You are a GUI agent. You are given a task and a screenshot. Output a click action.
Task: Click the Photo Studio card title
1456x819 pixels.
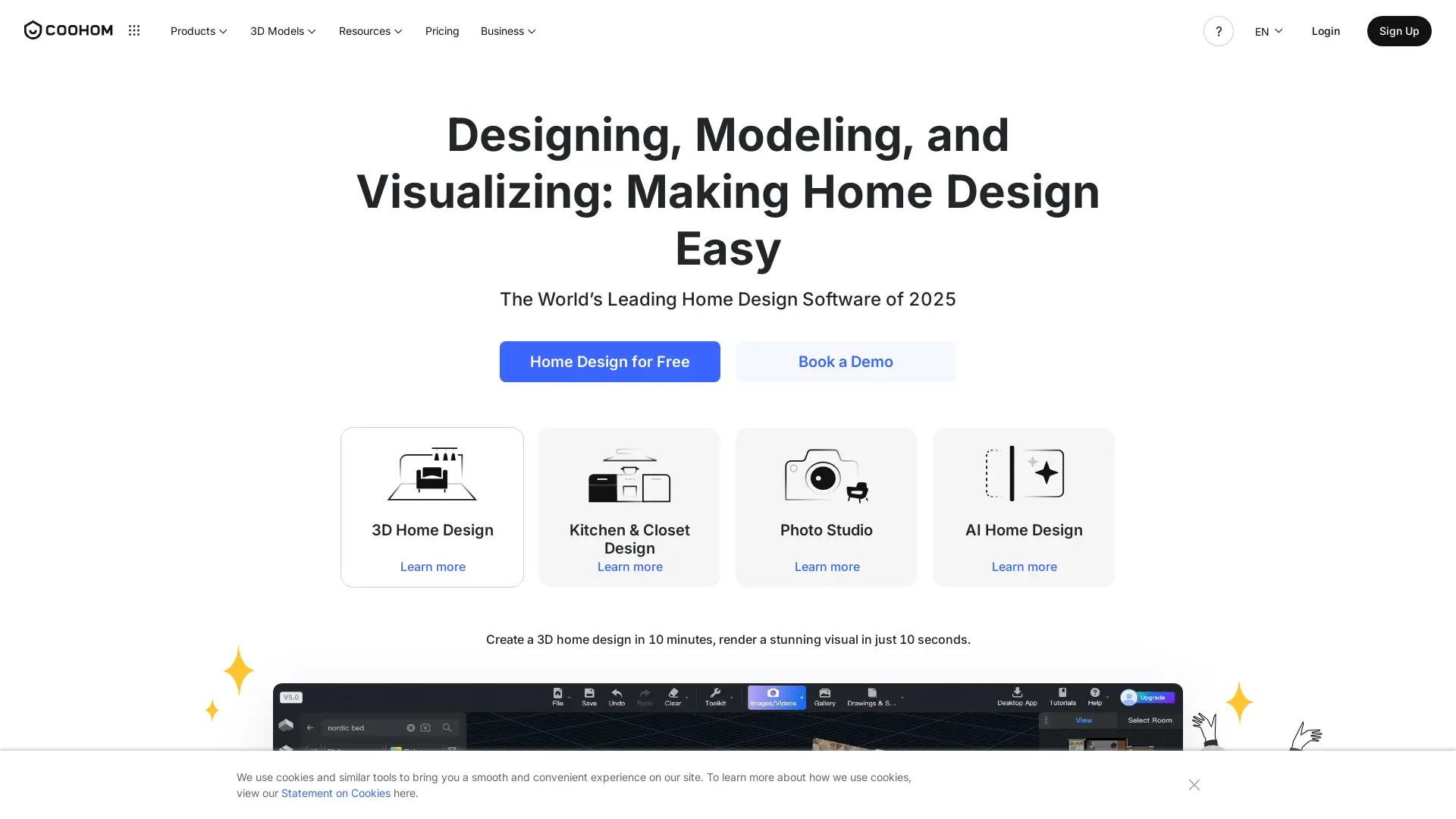point(827,530)
